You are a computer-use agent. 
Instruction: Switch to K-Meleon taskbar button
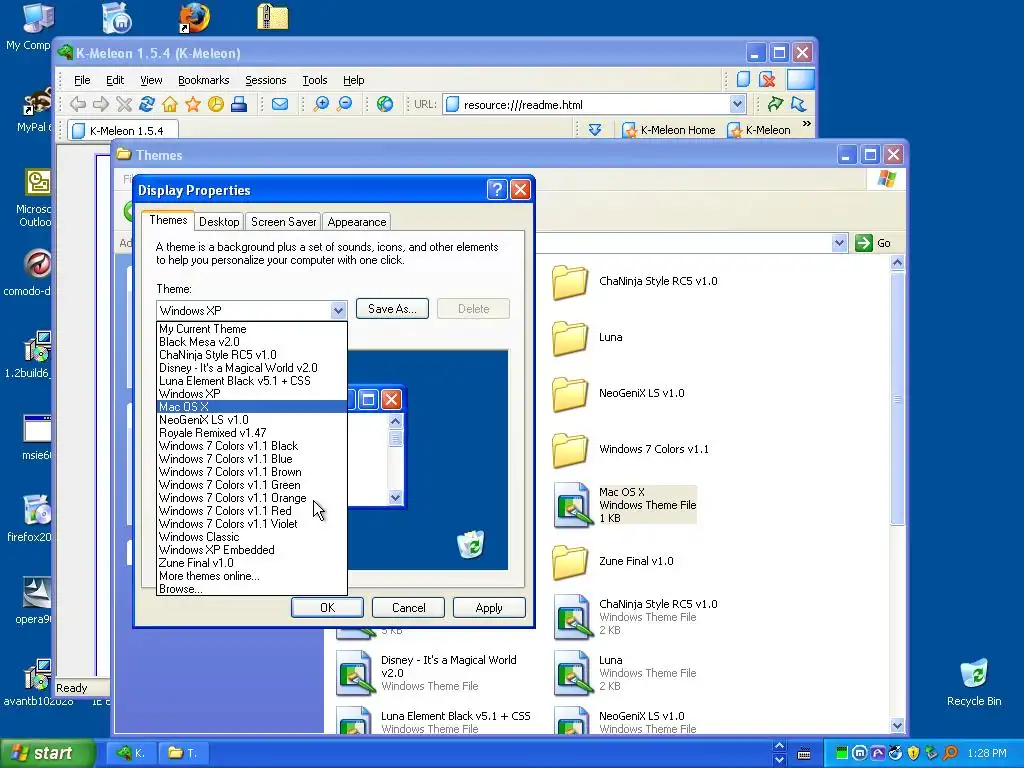point(131,753)
